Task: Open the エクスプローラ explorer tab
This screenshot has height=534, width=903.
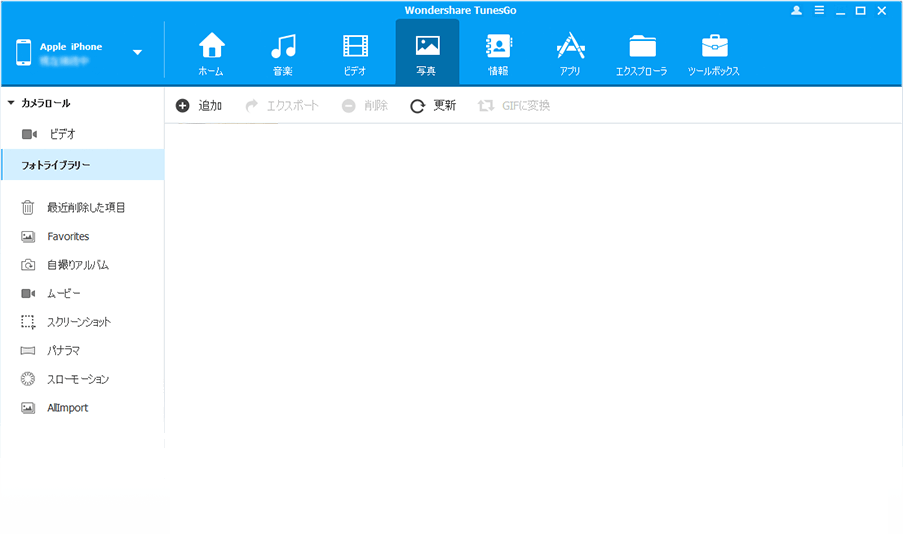Action: pos(642,54)
